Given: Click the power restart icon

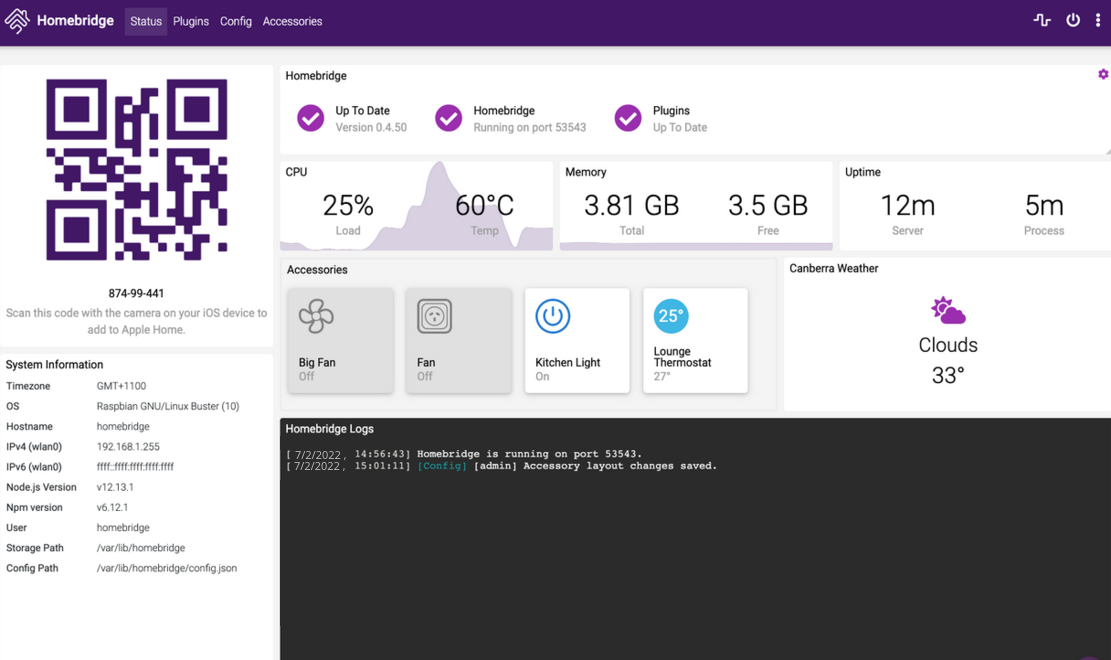Looking at the screenshot, I should 1073,20.
